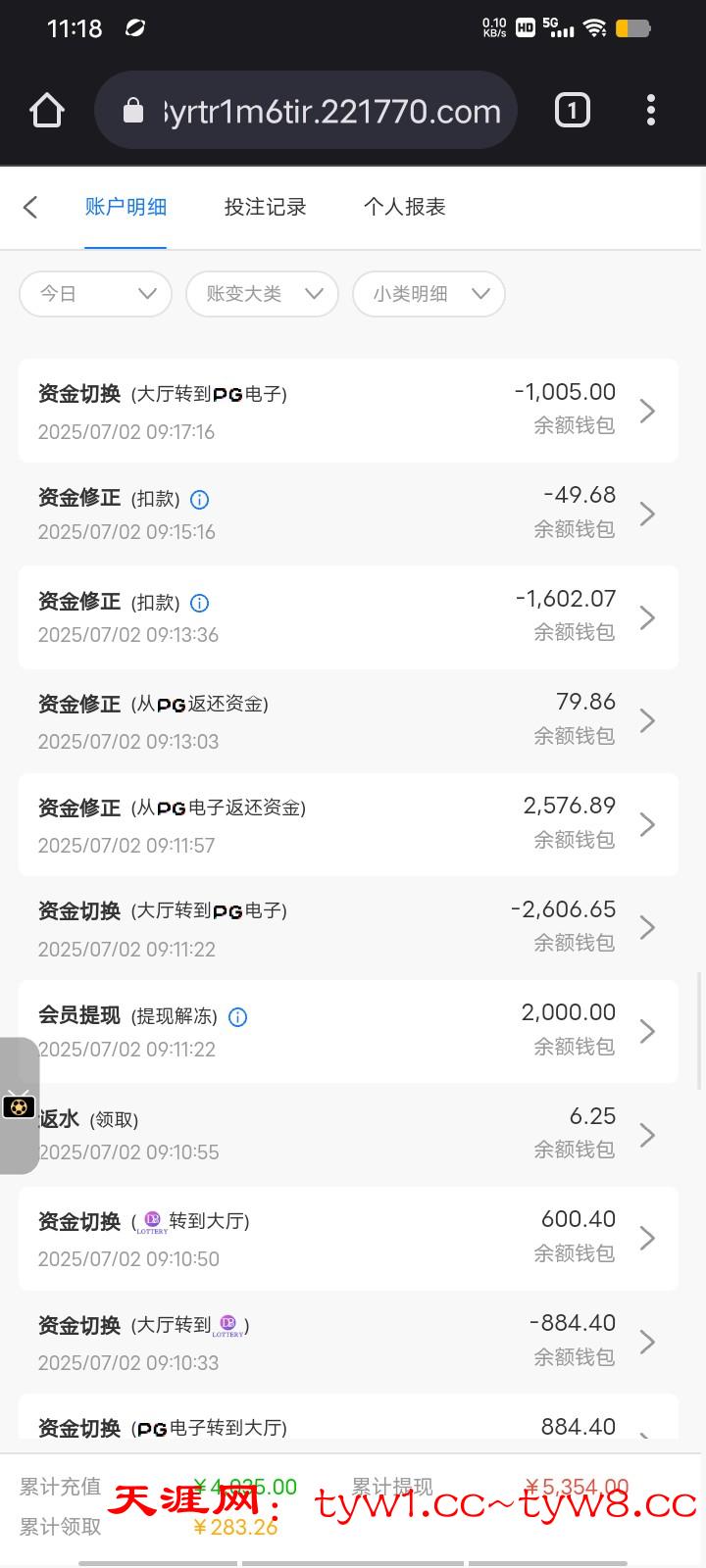
Task: Open the 今日 date filter dropdown
Action: [96, 294]
